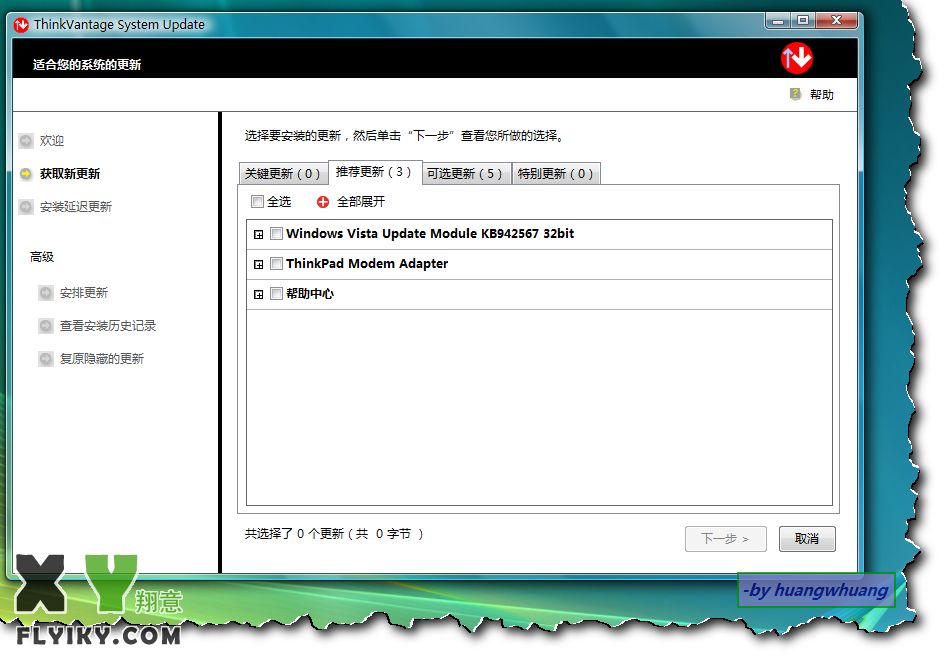Image resolution: width=945 pixels, height=656 pixels.
Task: Go to 欢迎 in the sidebar
Action: (52, 140)
